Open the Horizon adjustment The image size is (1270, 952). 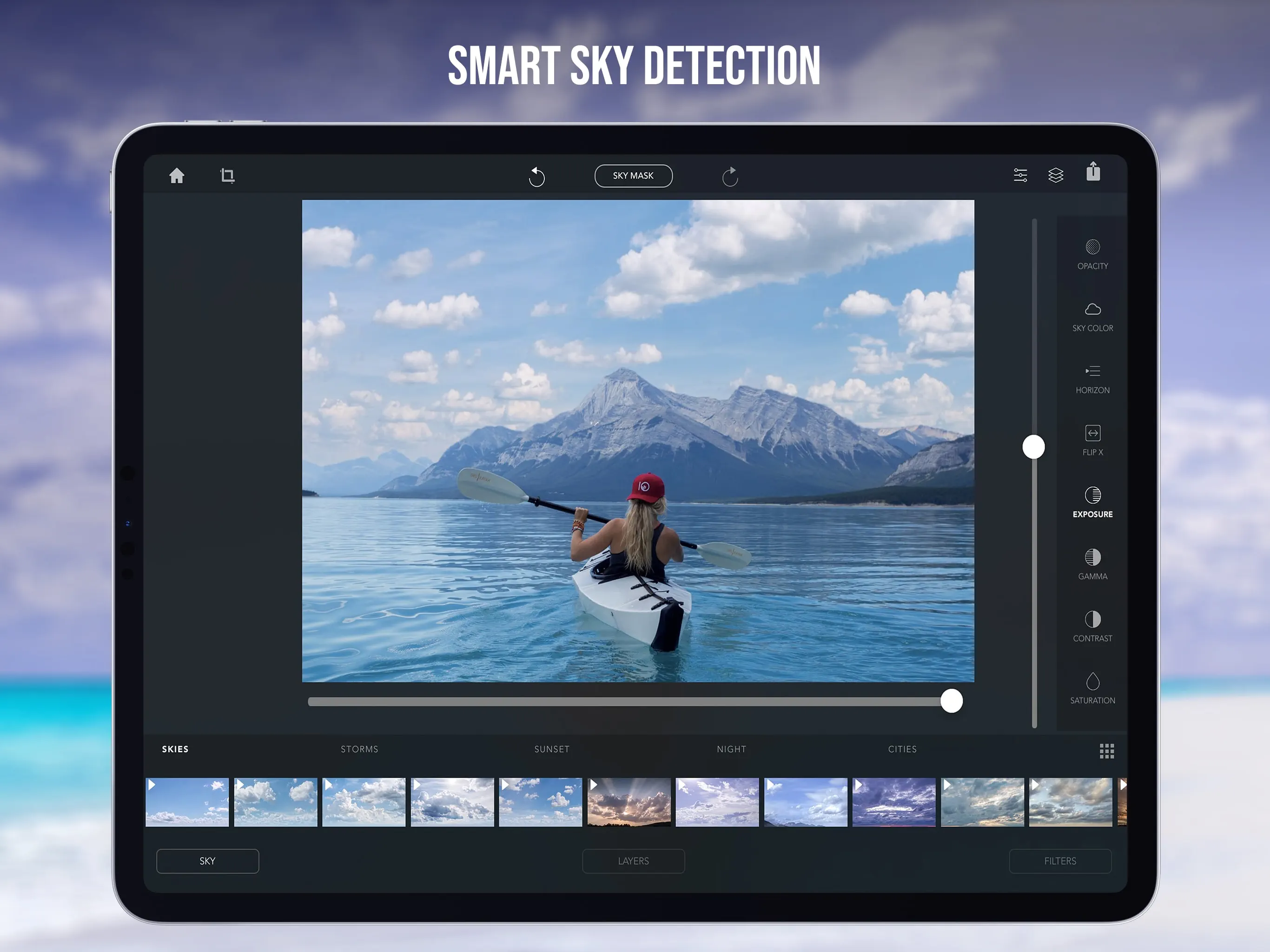[x=1092, y=378]
